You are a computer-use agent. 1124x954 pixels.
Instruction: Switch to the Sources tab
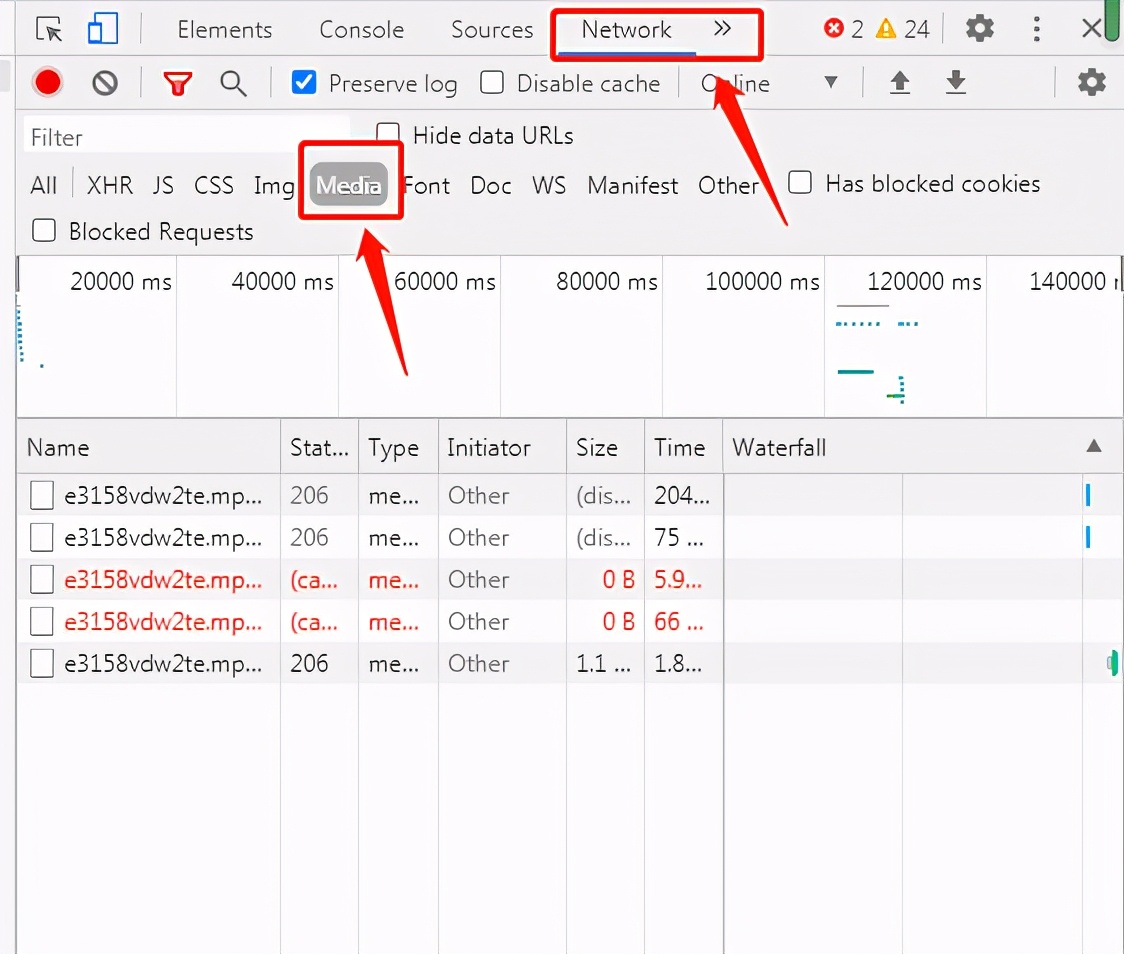pyautogui.click(x=492, y=30)
